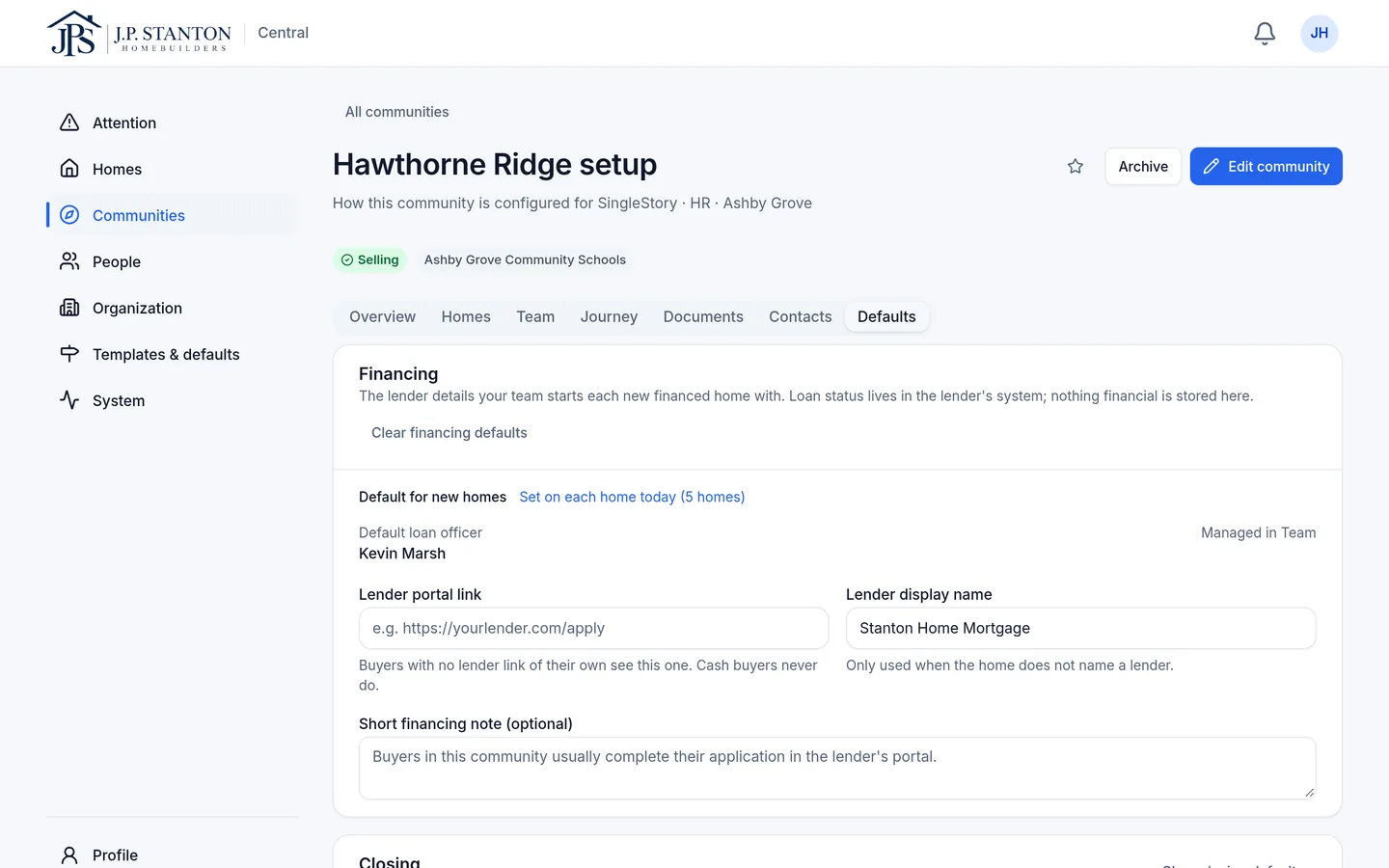Clear financing defaults
The height and width of the screenshot is (868, 1389).
tap(449, 433)
